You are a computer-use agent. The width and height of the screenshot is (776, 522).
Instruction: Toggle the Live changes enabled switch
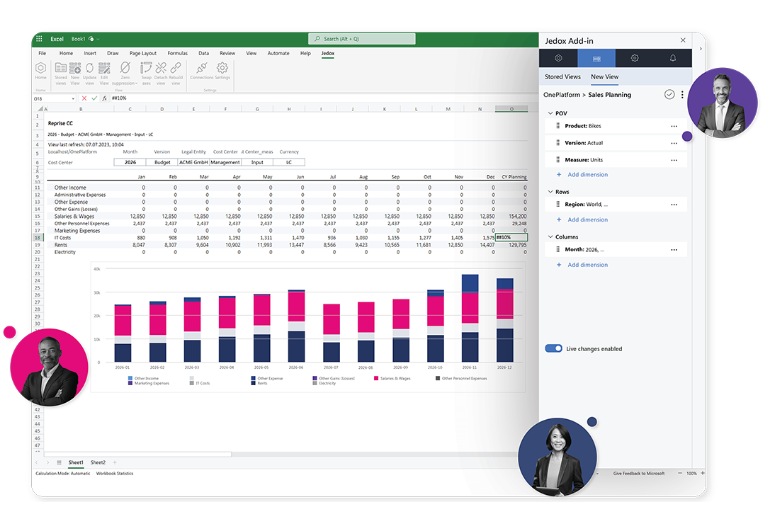coord(553,349)
